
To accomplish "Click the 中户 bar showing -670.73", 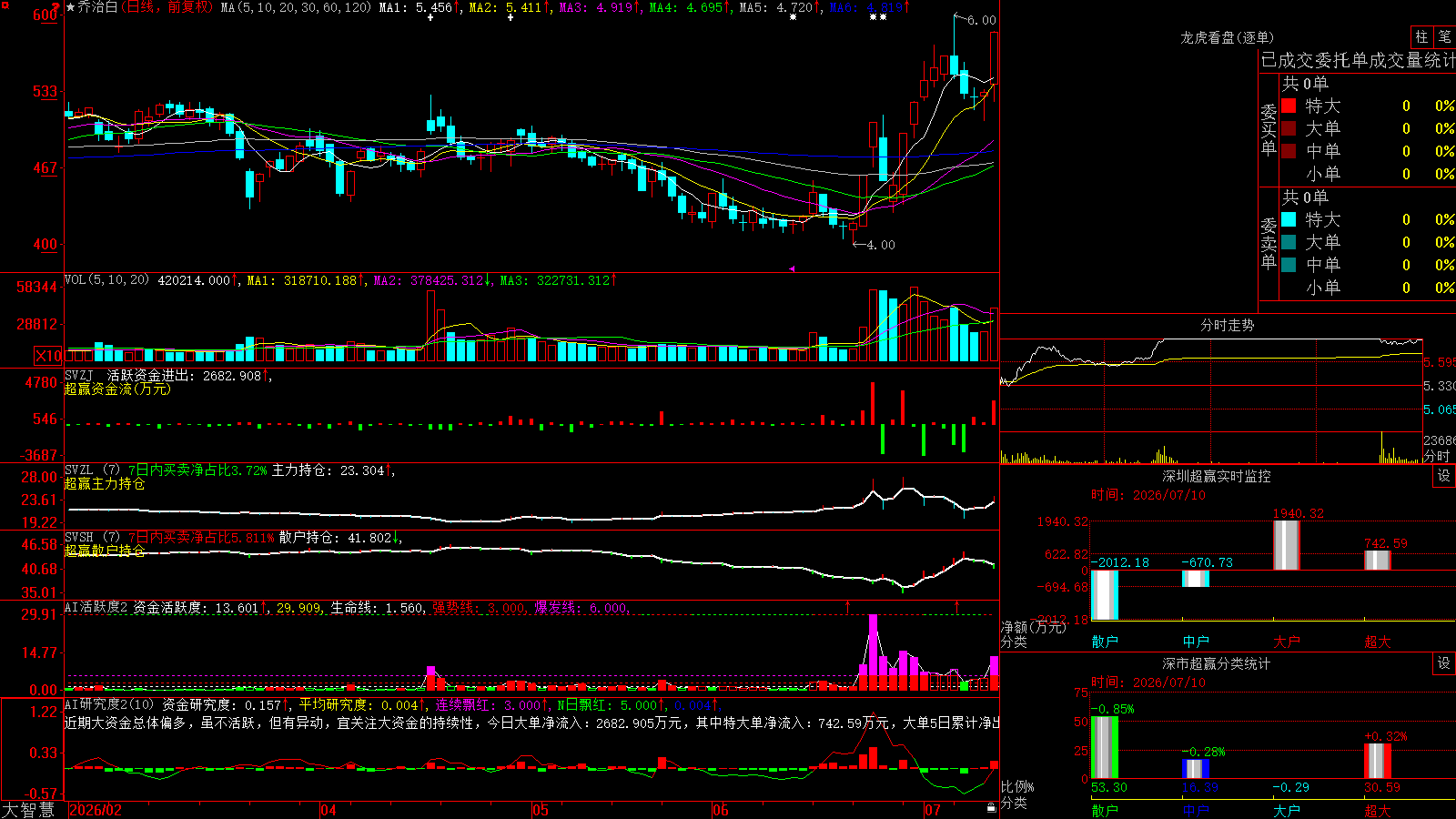I will [x=1196, y=579].
